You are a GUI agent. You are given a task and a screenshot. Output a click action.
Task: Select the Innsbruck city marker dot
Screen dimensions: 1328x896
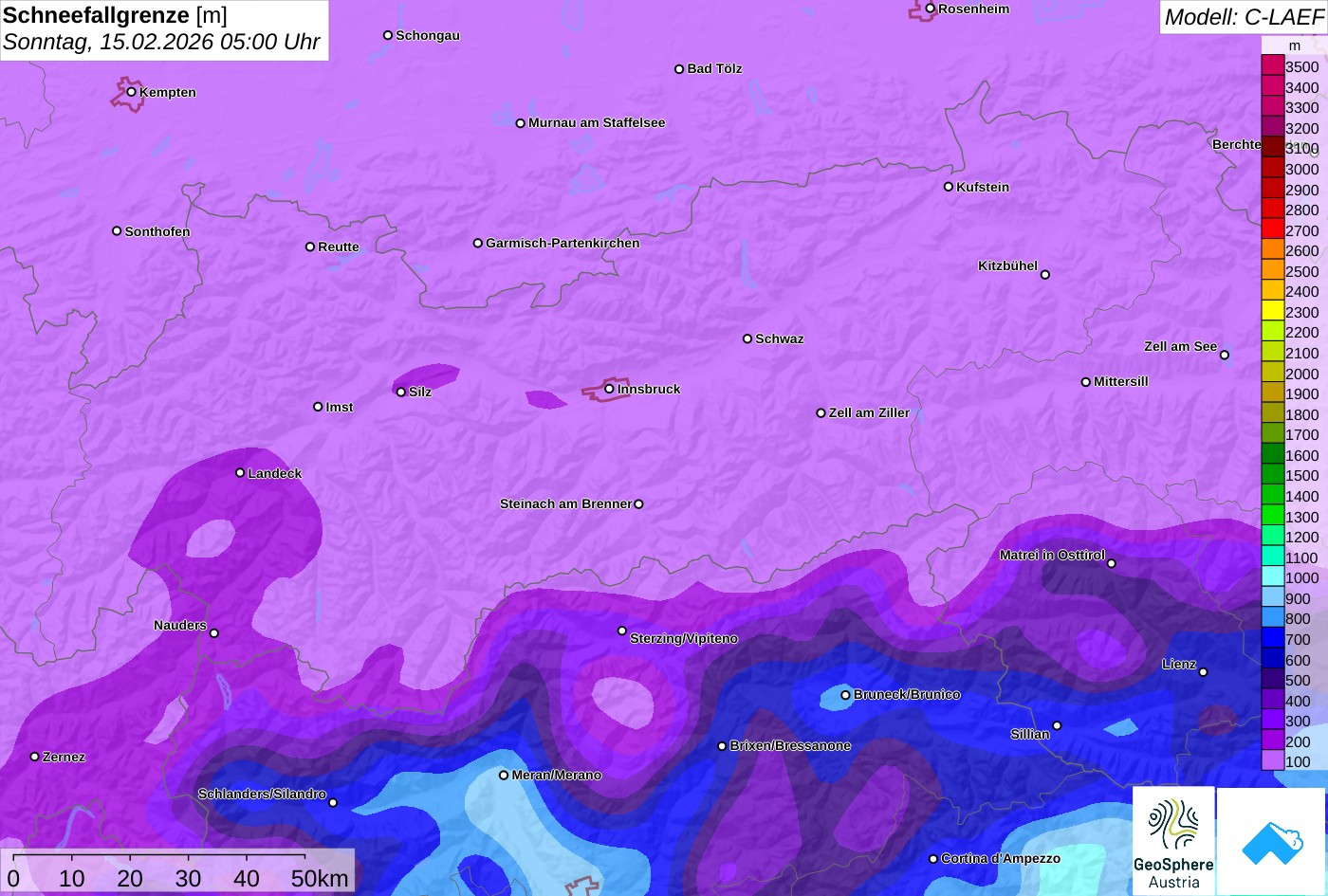(x=609, y=389)
